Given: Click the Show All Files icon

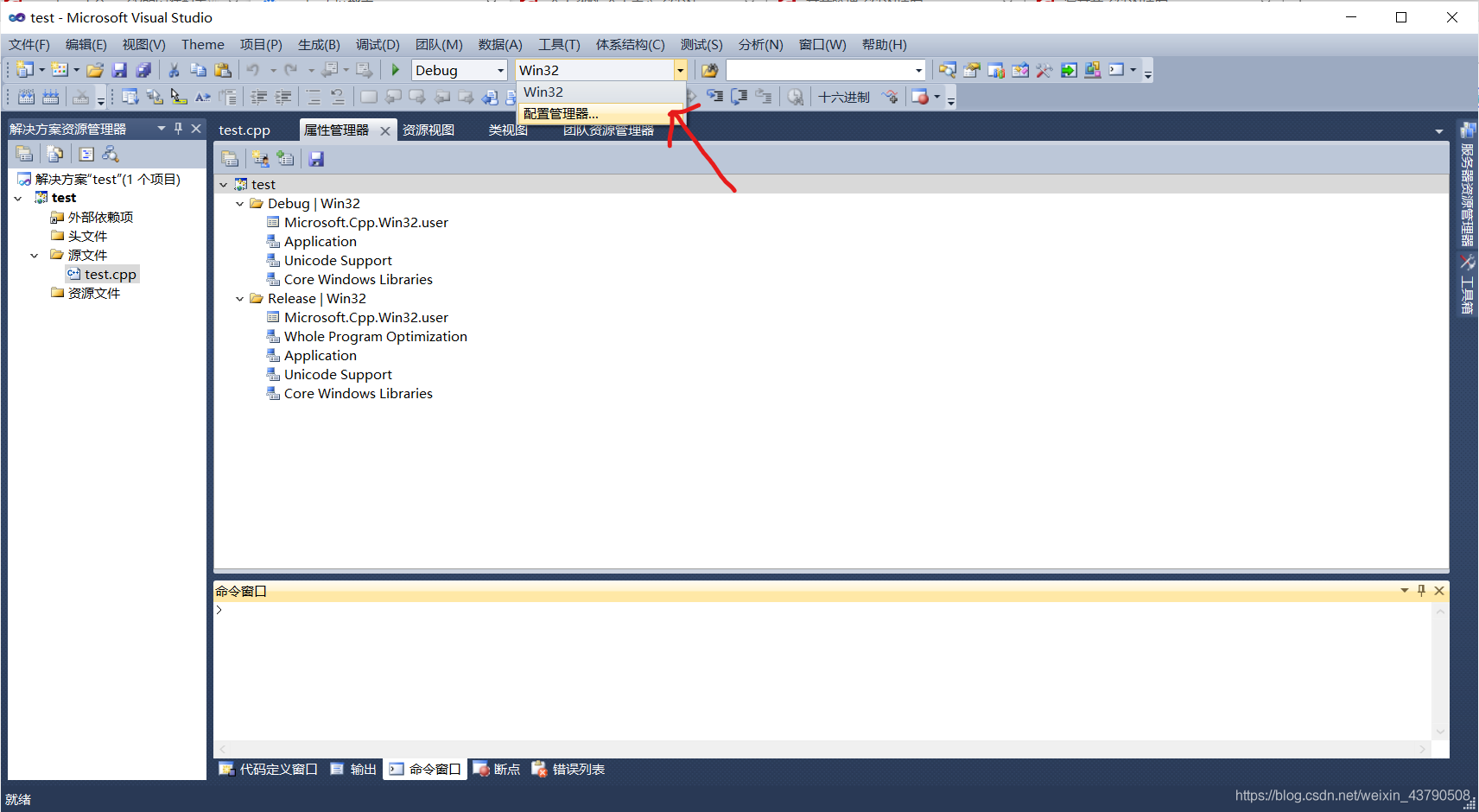Looking at the screenshot, I should (x=55, y=154).
